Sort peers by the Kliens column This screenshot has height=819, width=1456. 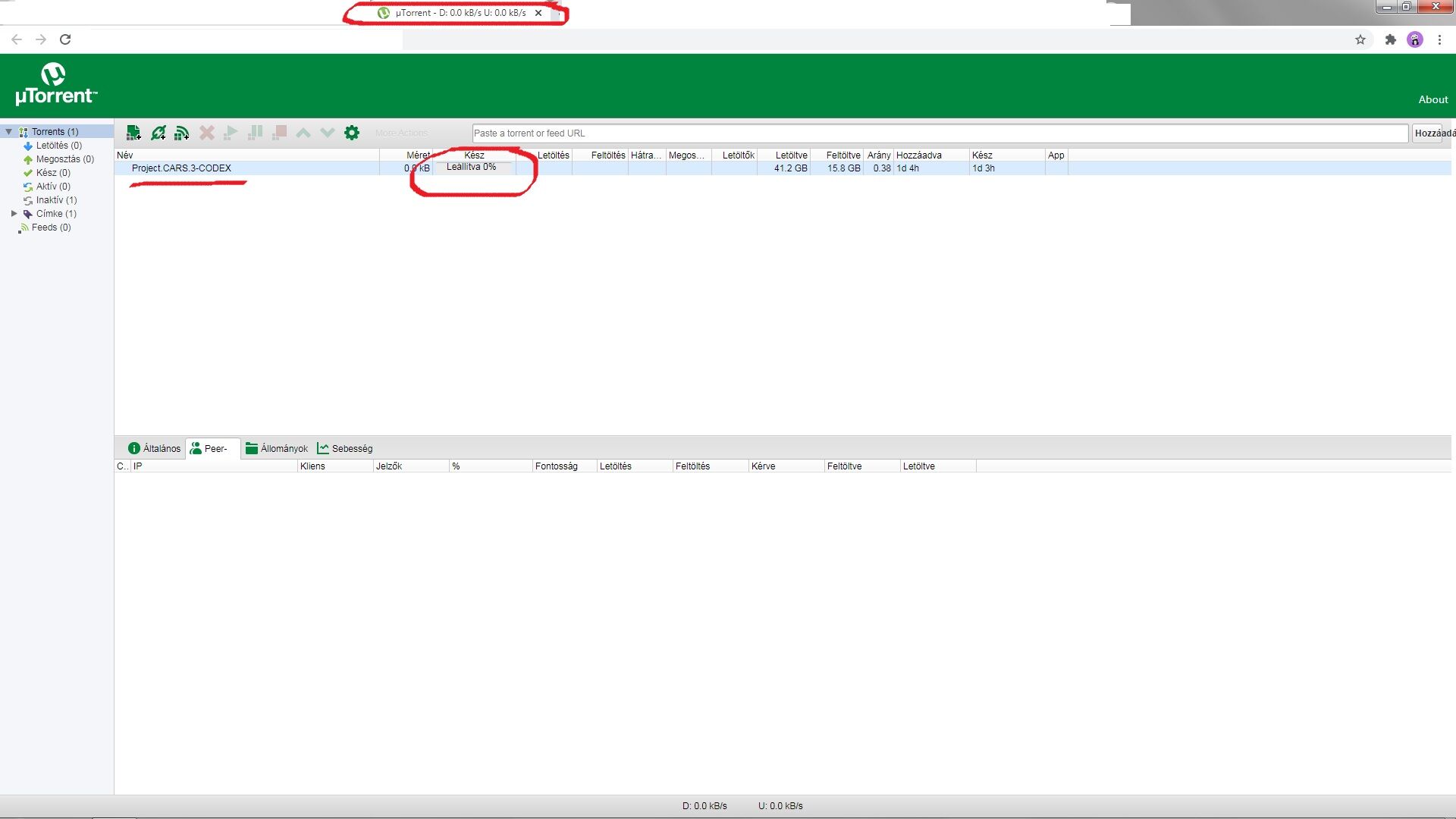tap(335, 466)
